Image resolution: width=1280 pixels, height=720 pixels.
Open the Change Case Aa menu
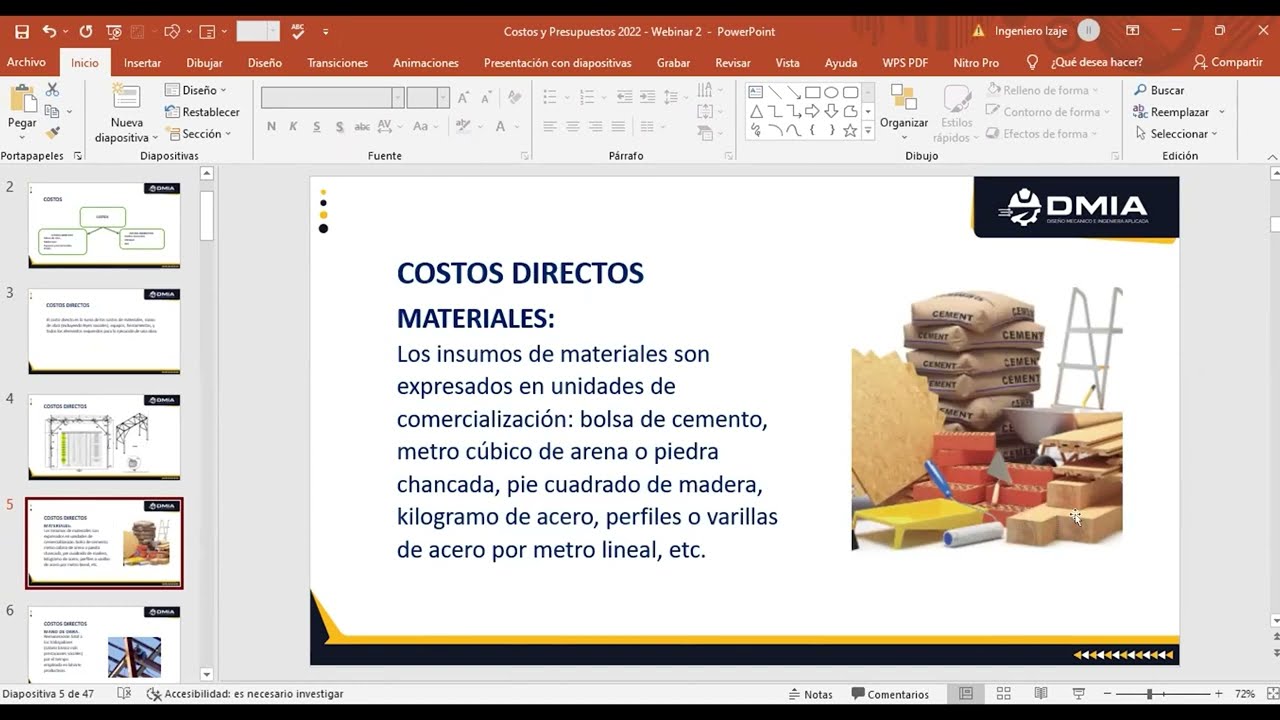click(x=424, y=127)
